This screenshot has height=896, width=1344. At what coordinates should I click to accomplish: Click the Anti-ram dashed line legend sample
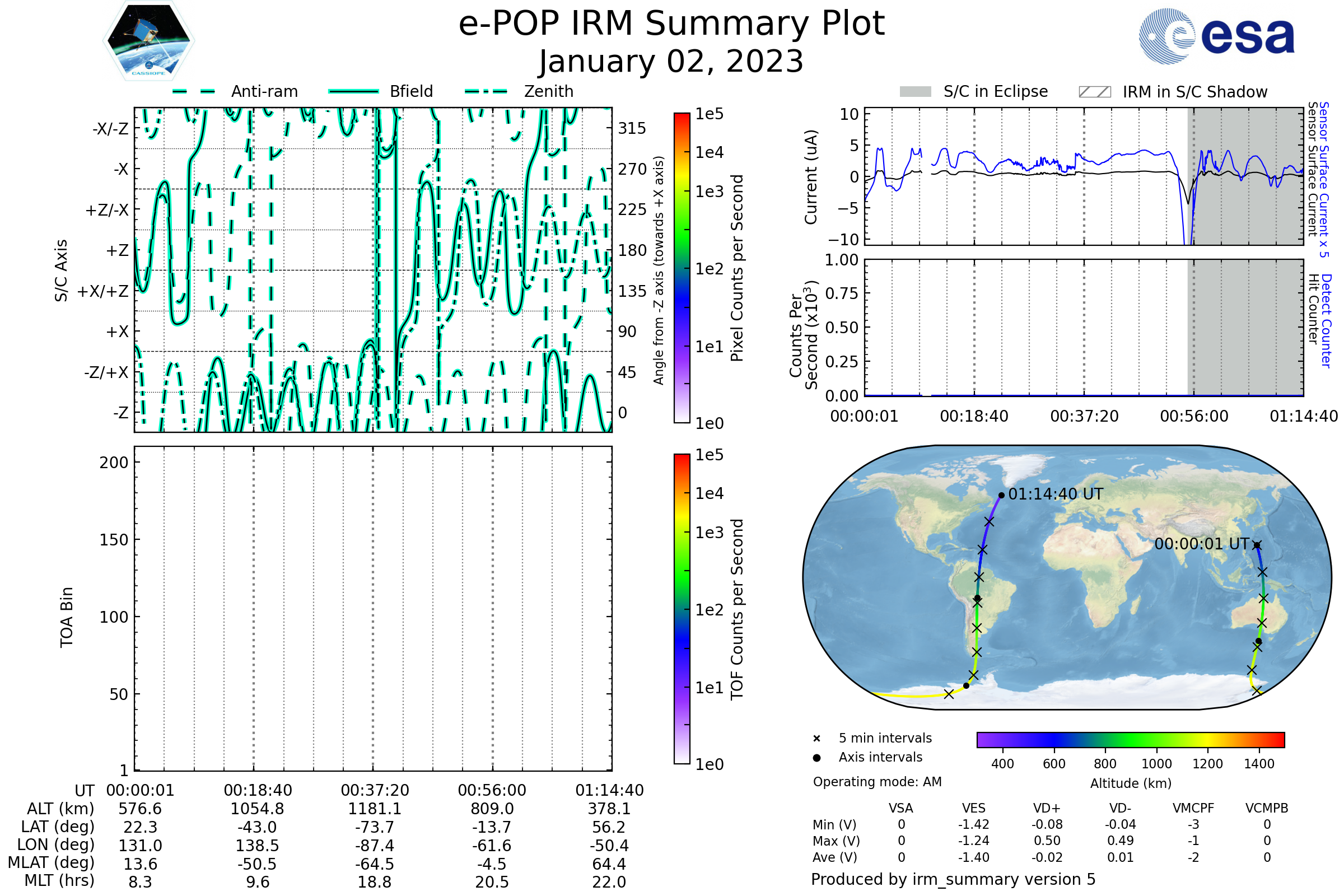(194, 91)
